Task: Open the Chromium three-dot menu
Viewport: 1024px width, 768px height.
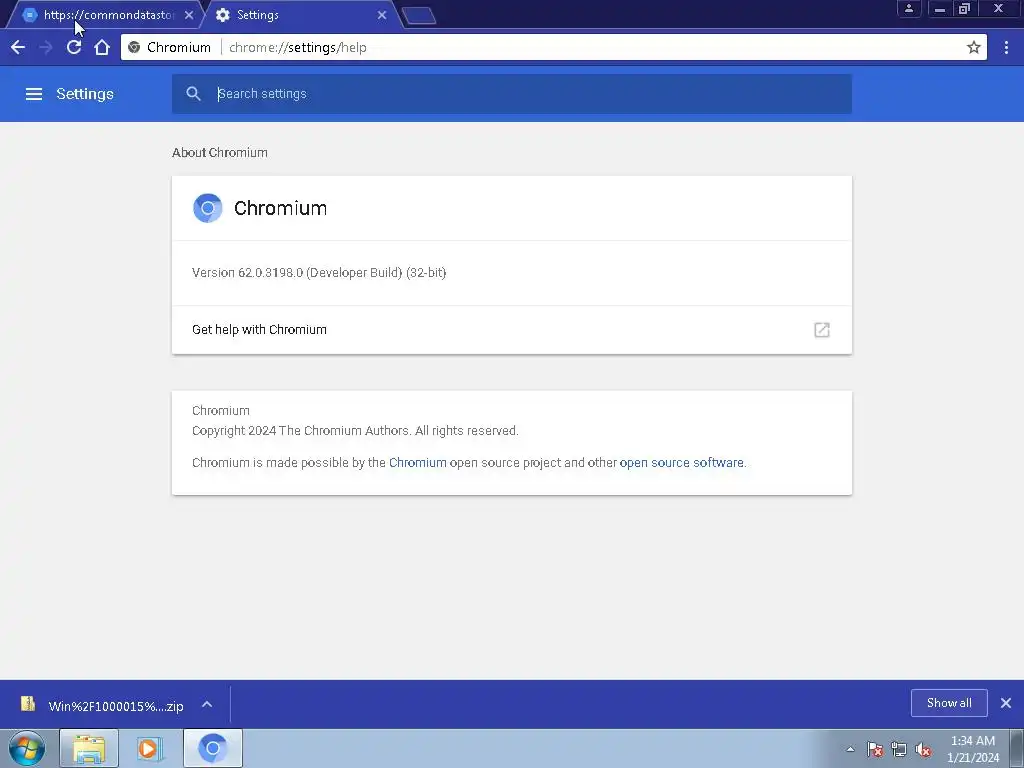Action: coord(1006,47)
